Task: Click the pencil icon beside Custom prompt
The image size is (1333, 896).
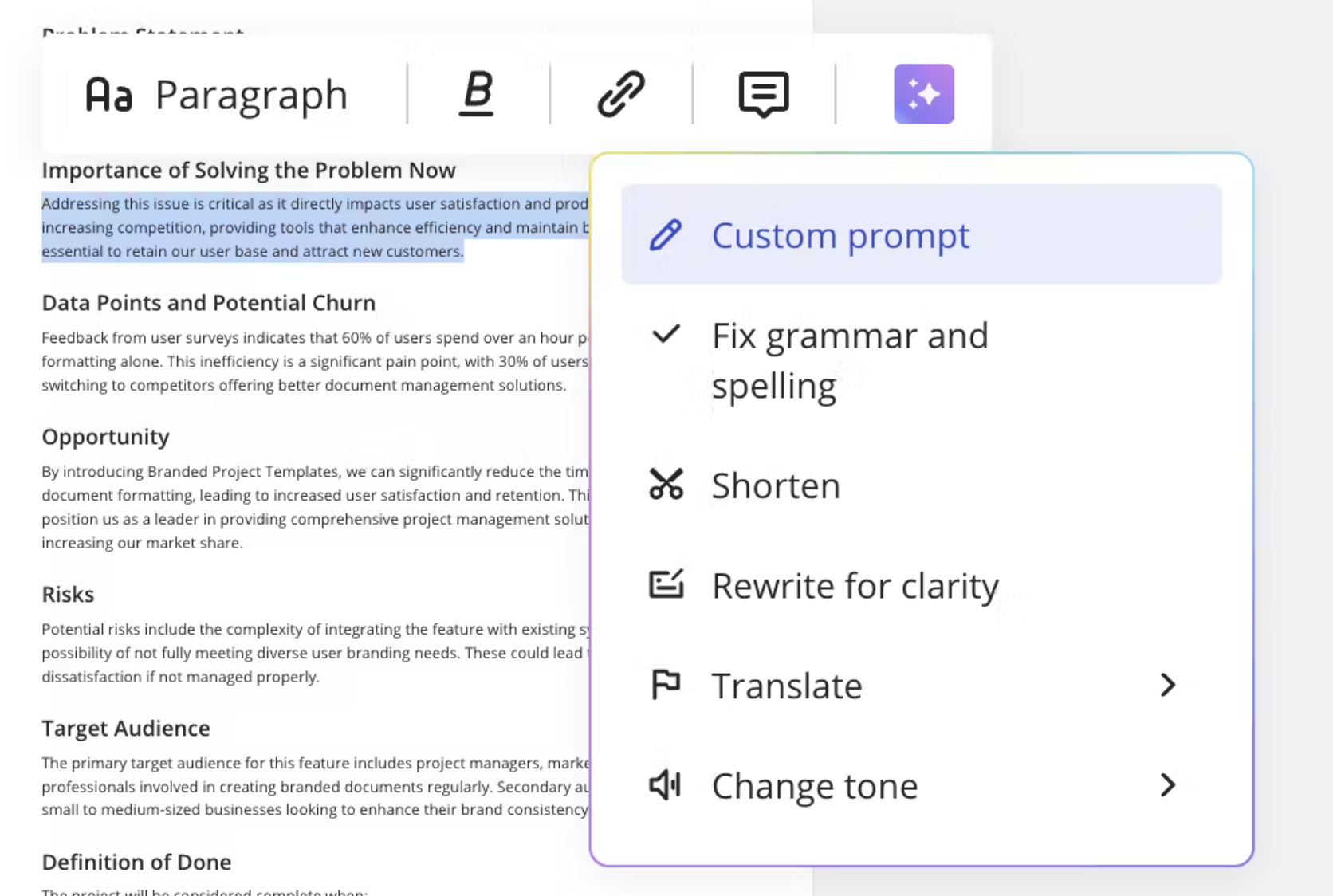Action: (666, 235)
